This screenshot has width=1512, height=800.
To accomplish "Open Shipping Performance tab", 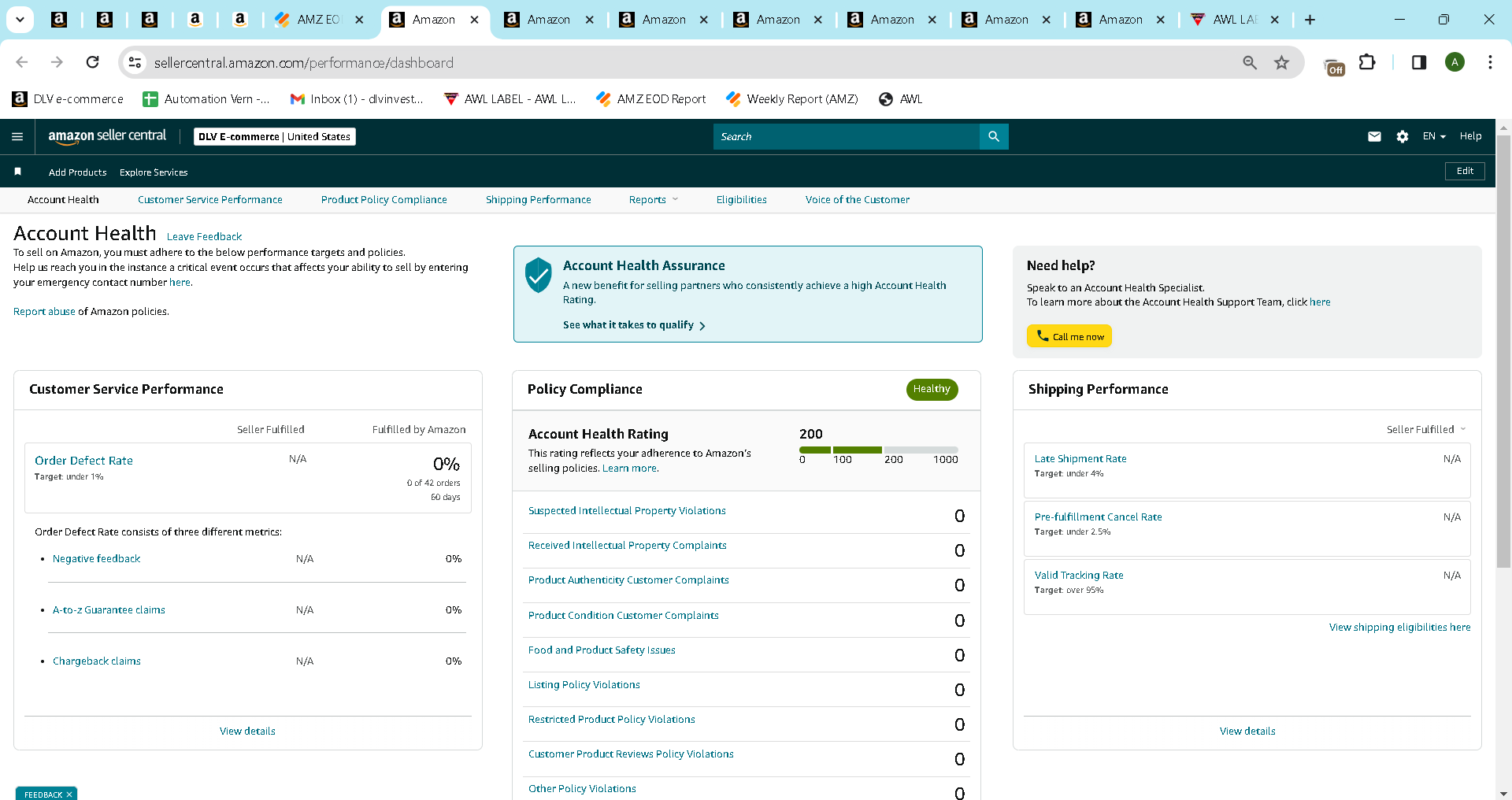I will pyautogui.click(x=539, y=200).
